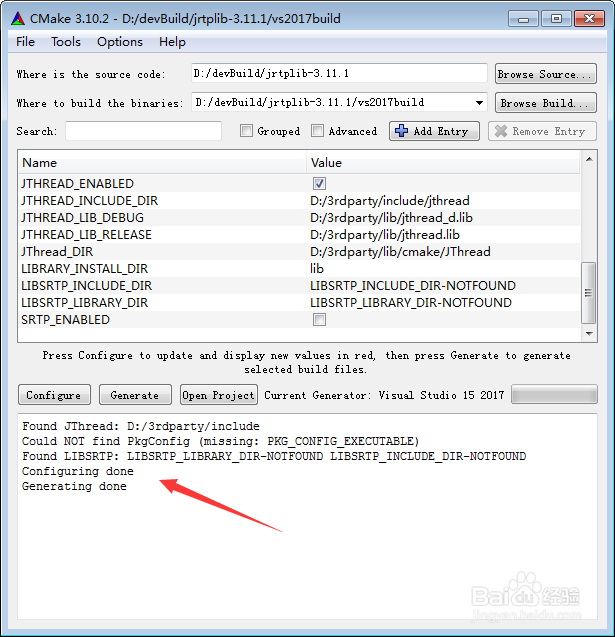Viewport: 615px width, 637px height.
Task: Select the LIBSRTP_INCLUDE_DIR entry name
Action: point(87,286)
